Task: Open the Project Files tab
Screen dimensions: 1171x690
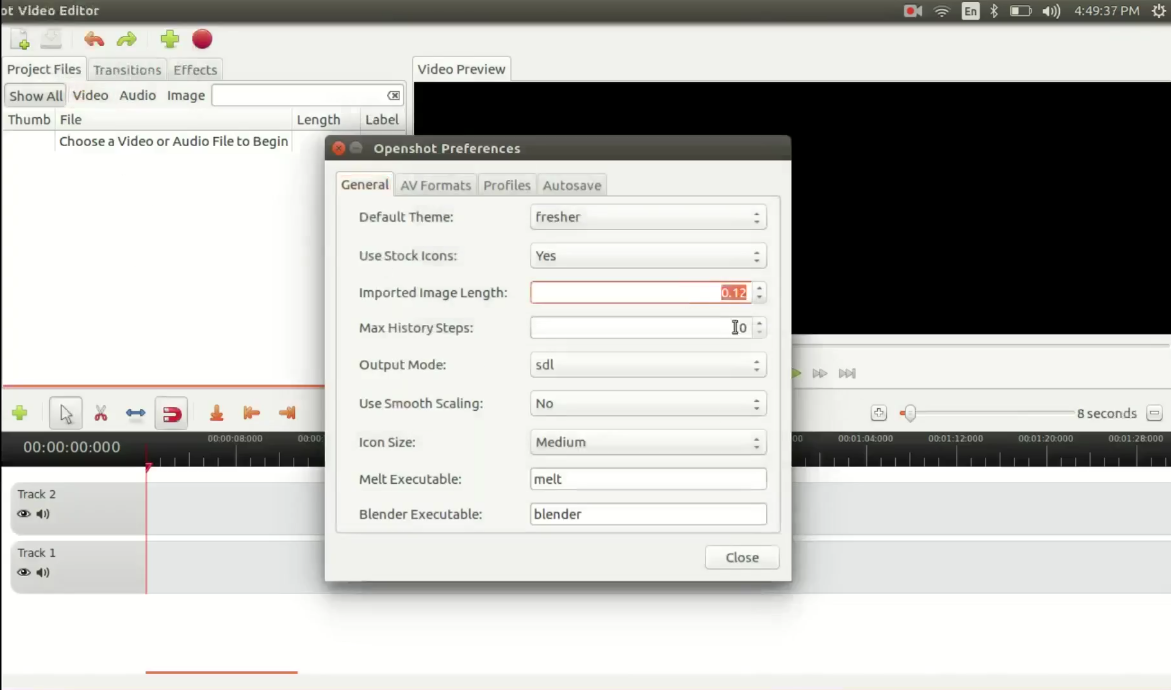Action: (x=44, y=69)
